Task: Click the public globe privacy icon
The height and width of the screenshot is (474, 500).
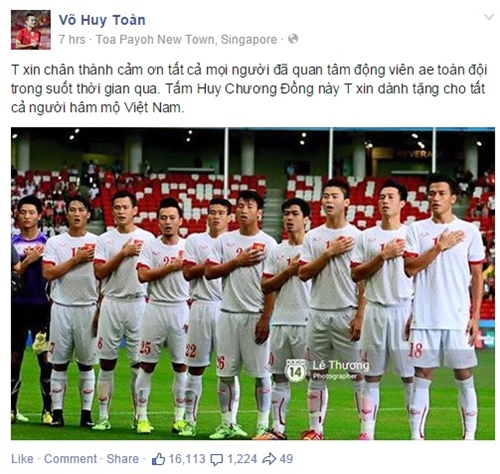Action: tap(293, 39)
